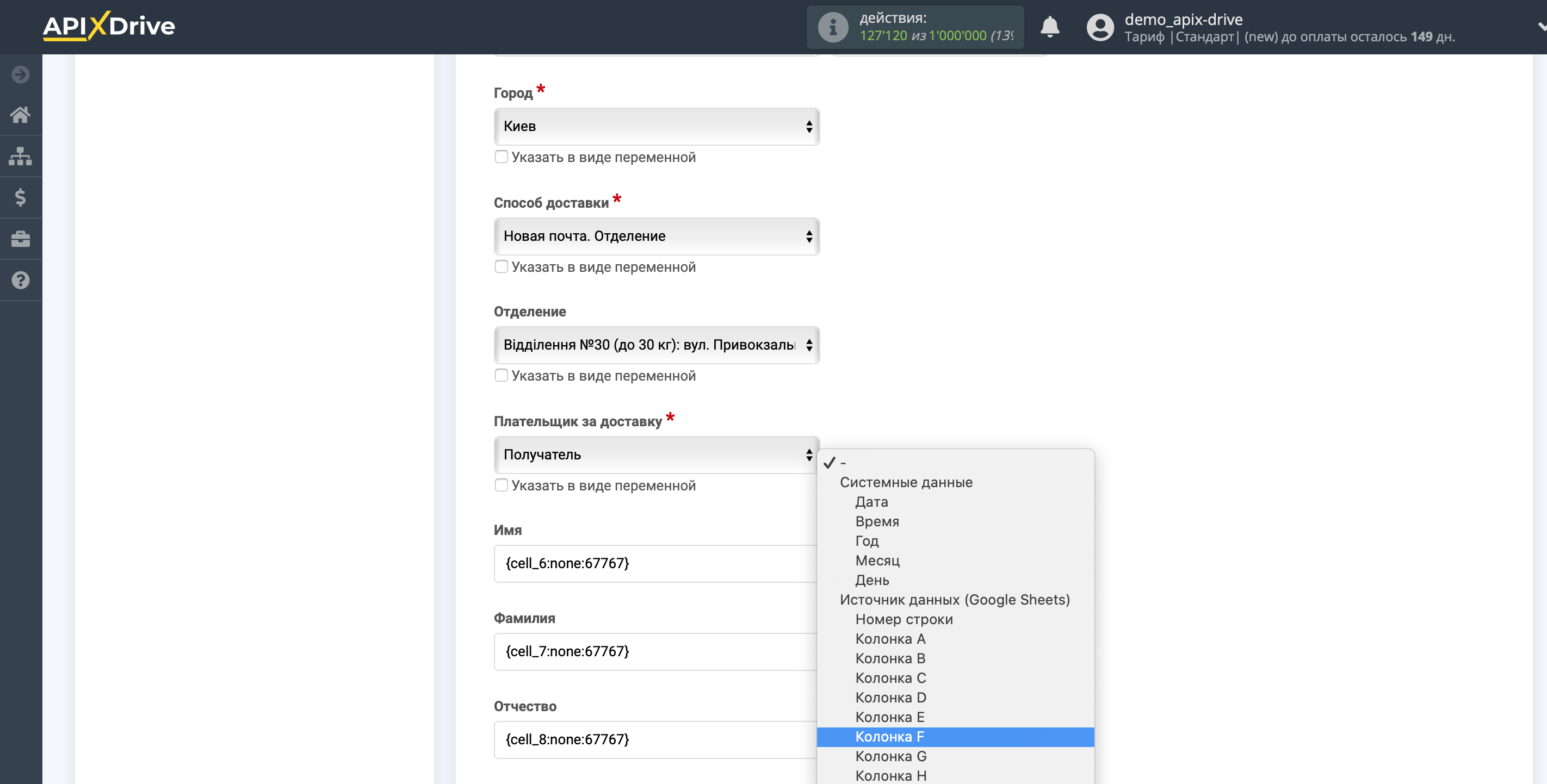Click the notifications bell icon
Screen dimensions: 1547x784
click(1050, 27)
